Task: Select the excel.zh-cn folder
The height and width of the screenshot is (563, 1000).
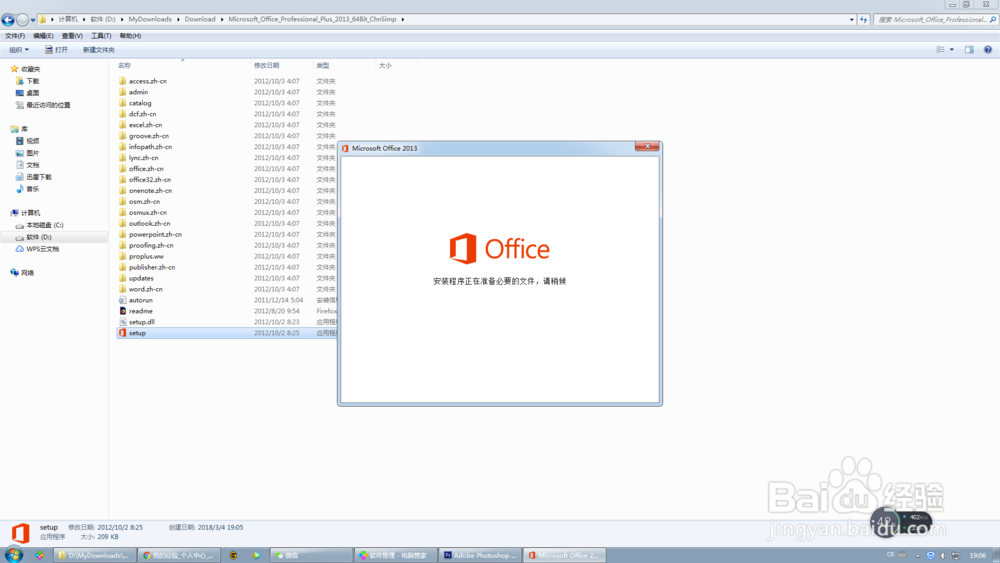Action: 145,125
